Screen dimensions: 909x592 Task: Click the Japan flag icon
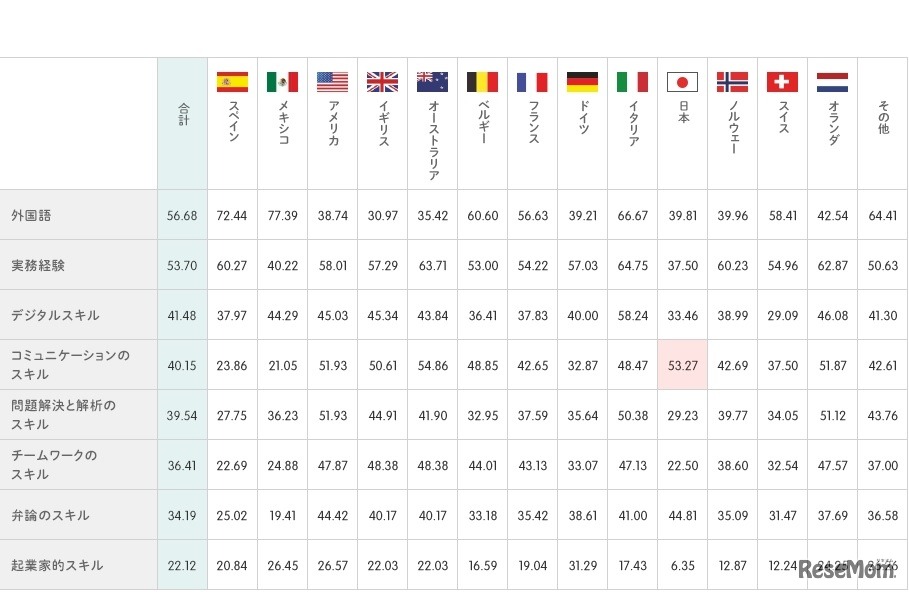pyautogui.click(x=682, y=82)
